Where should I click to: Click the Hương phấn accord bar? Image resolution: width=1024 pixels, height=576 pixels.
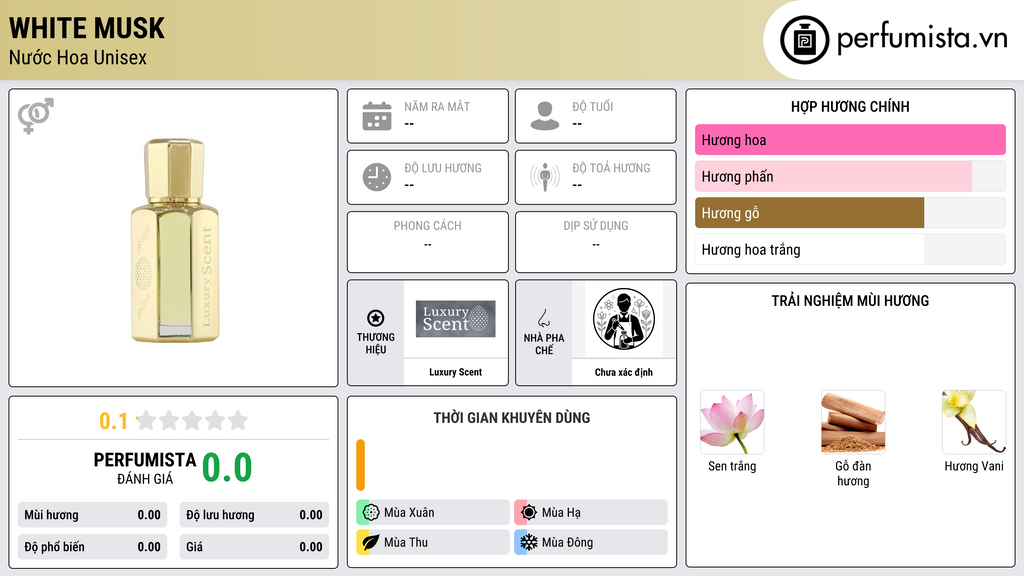pos(850,176)
